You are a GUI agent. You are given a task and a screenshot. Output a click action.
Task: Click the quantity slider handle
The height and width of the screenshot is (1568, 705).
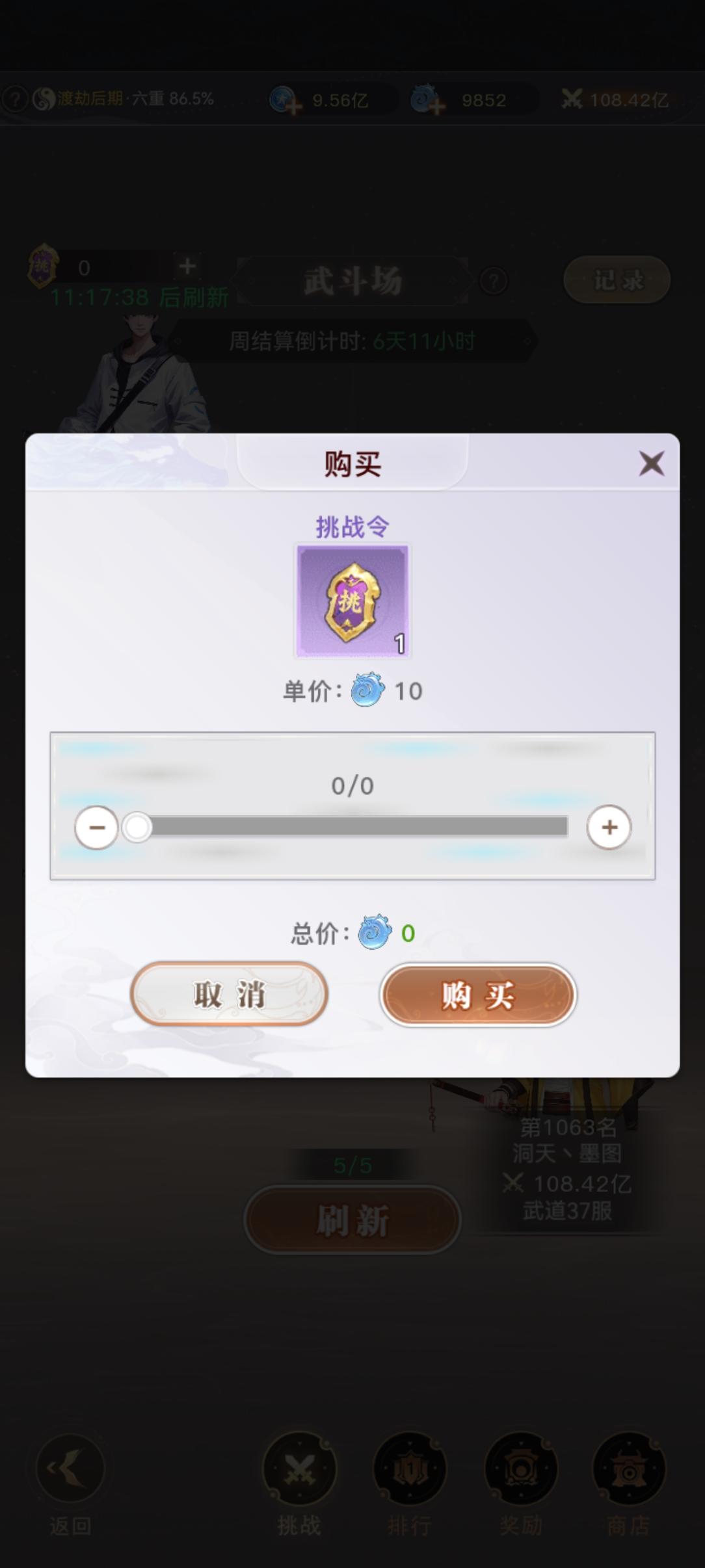(137, 828)
